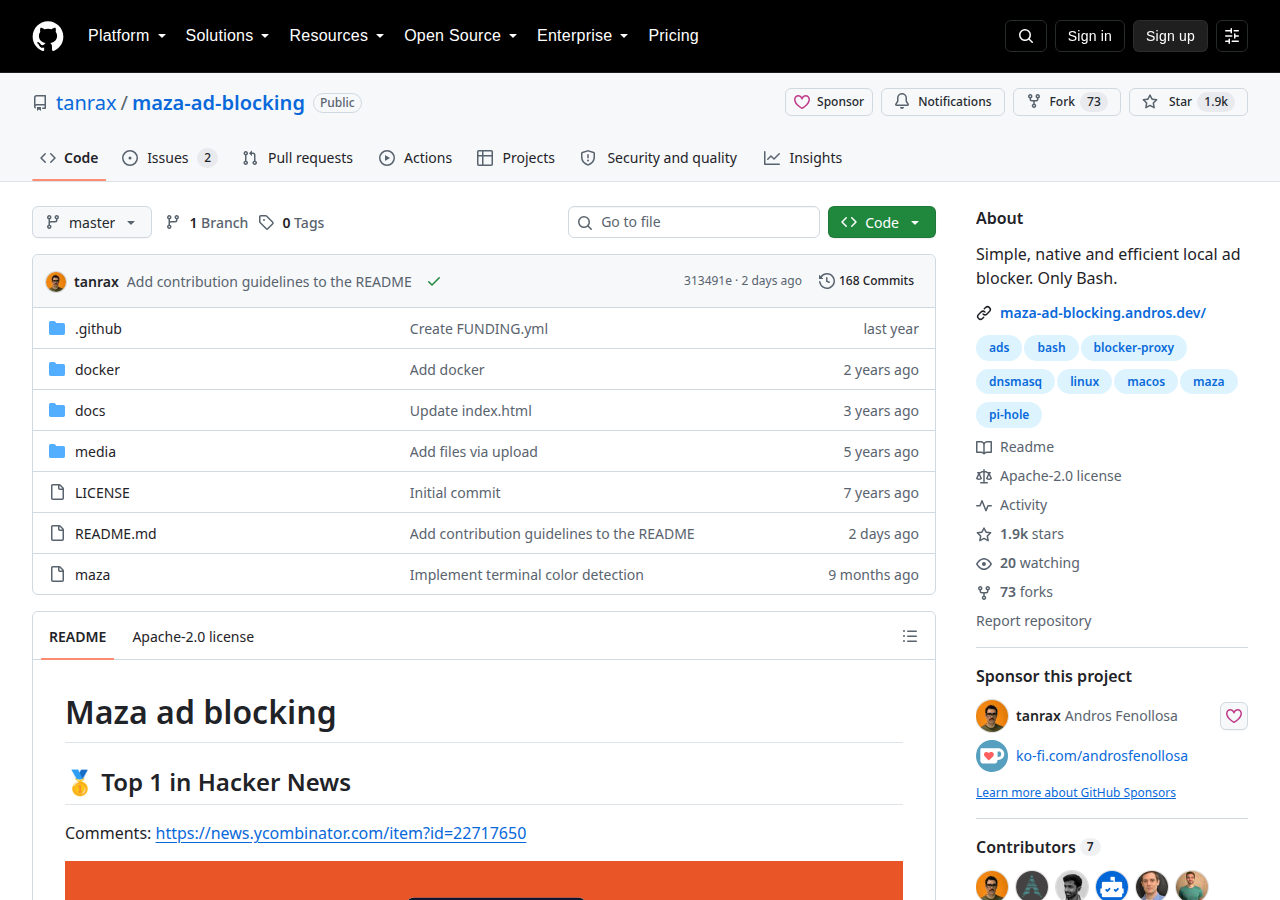Open the Security and quality tab

tap(659, 158)
